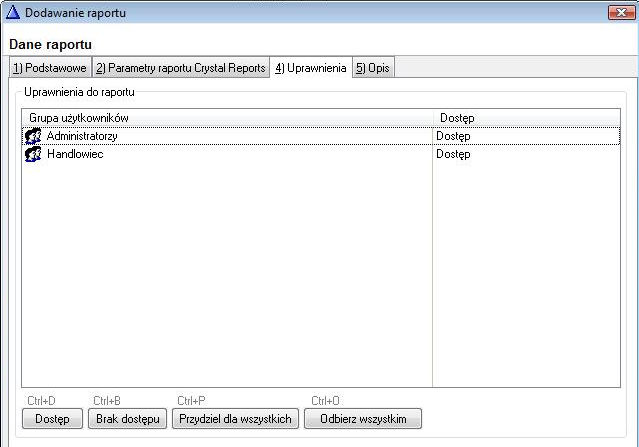Go to the Opis tab

coord(373,68)
